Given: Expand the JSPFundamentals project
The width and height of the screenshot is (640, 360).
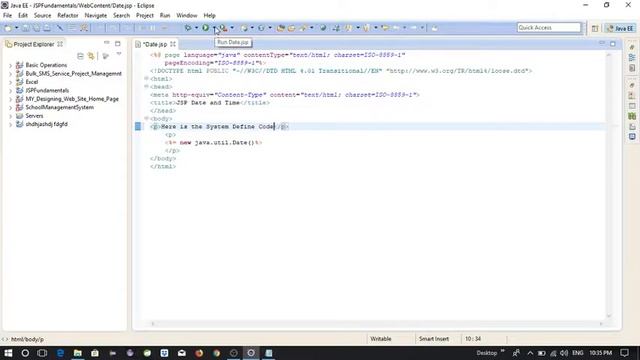Looking at the screenshot, I should (10, 91).
